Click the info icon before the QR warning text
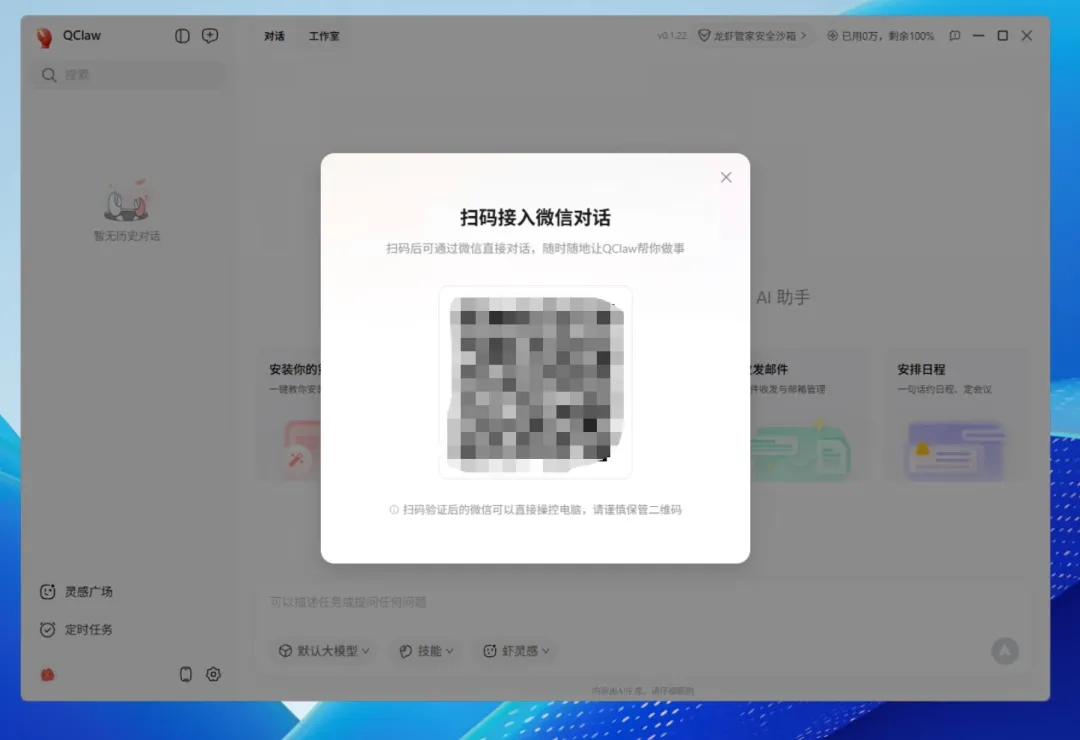This screenshot has height=740, width=1080. click(394, 510)
